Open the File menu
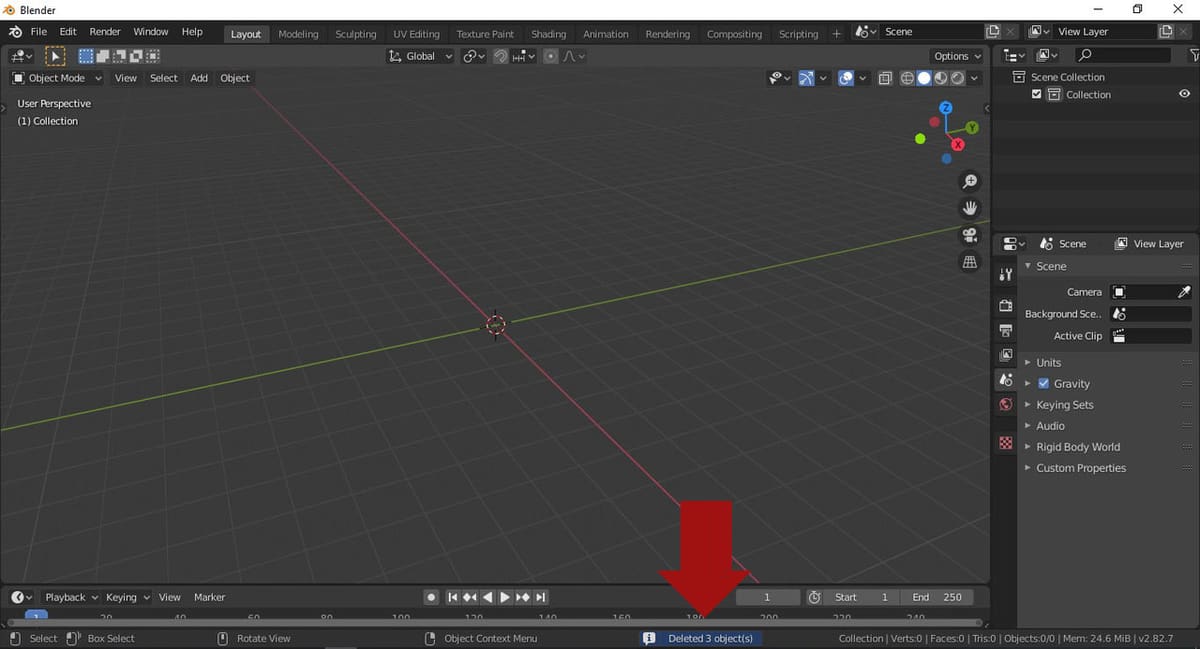Image resolution: width=1200 pixels, height=649 pixels. point(39,32)
